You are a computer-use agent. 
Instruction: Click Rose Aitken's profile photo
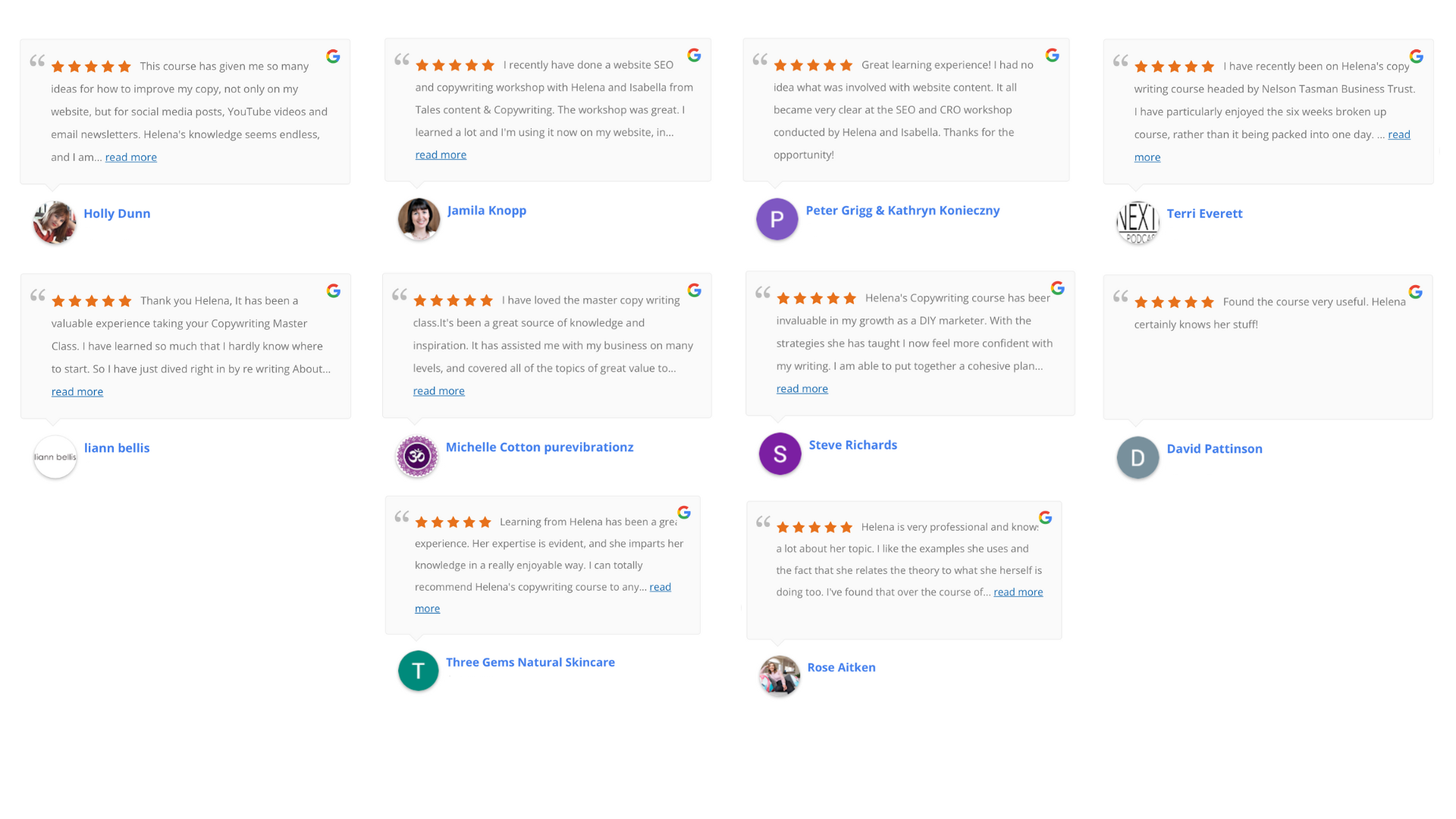pyautogui.click(x=780, y=676)
